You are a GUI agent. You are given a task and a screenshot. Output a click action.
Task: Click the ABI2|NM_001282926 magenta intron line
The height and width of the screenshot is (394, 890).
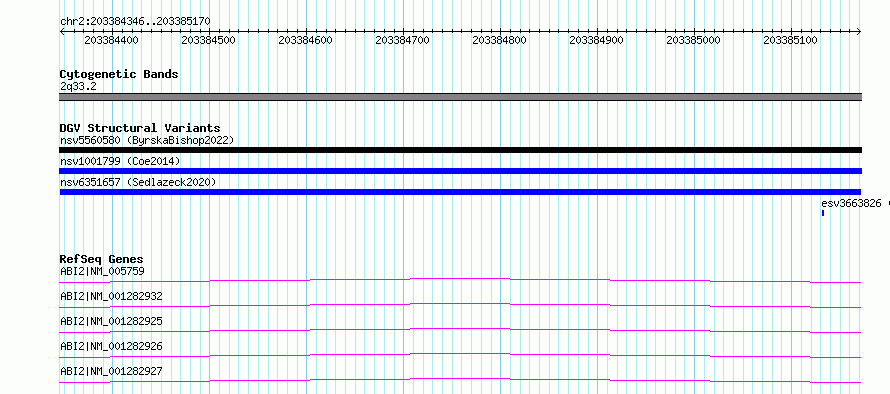pyautogui.click(x=460, y=355)
